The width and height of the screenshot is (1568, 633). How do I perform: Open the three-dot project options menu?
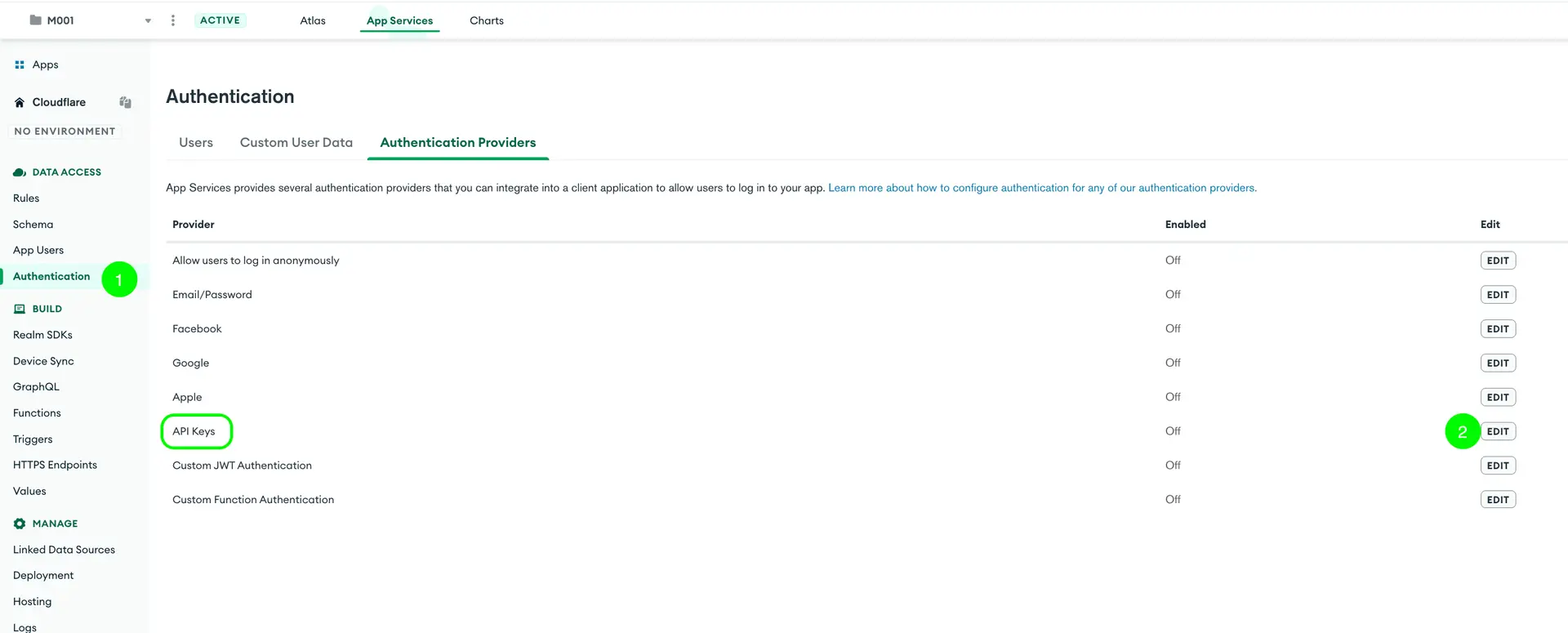[172, 20]
